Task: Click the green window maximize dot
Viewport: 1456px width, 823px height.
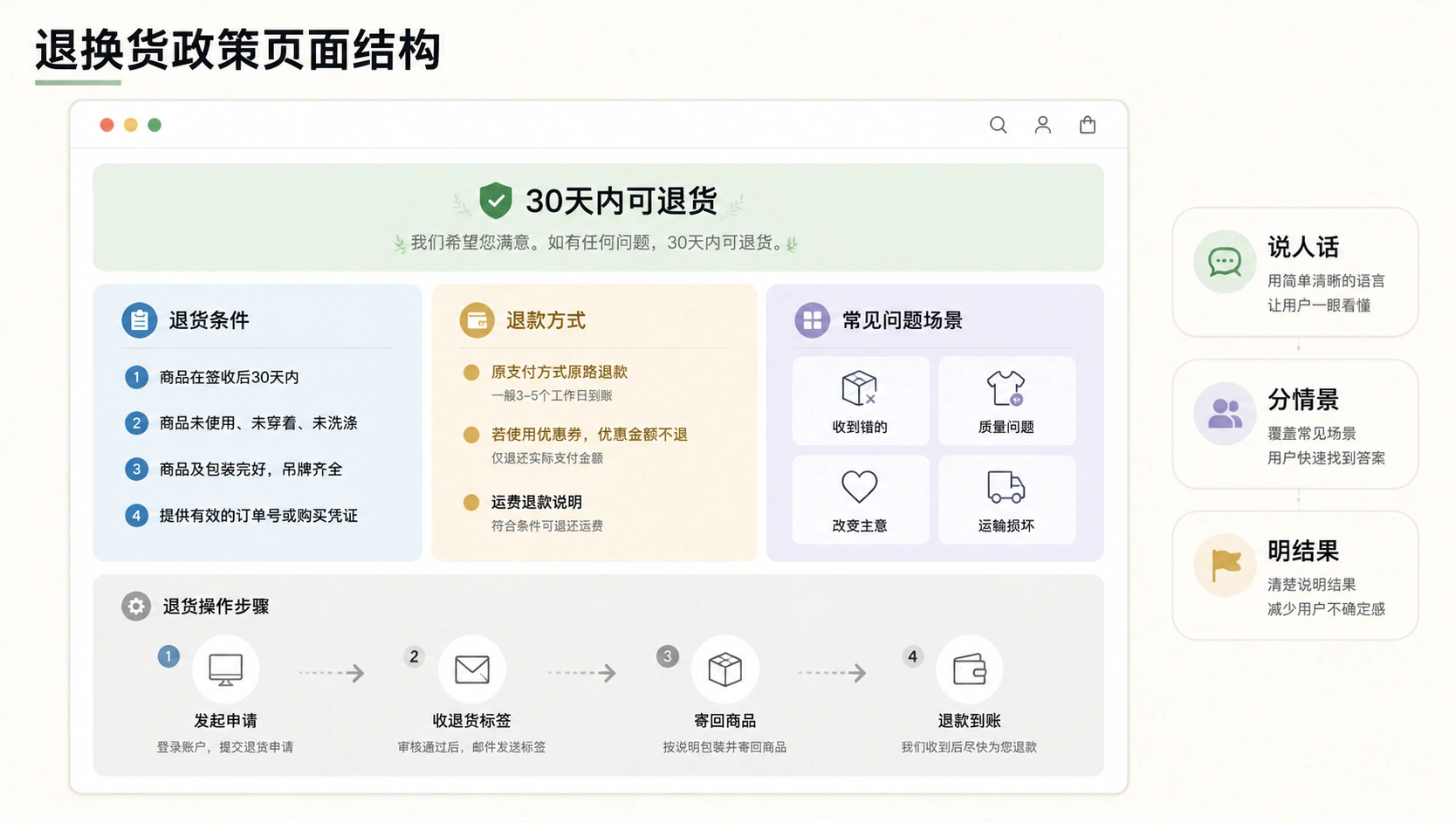Action: click(x=155, y=125)
